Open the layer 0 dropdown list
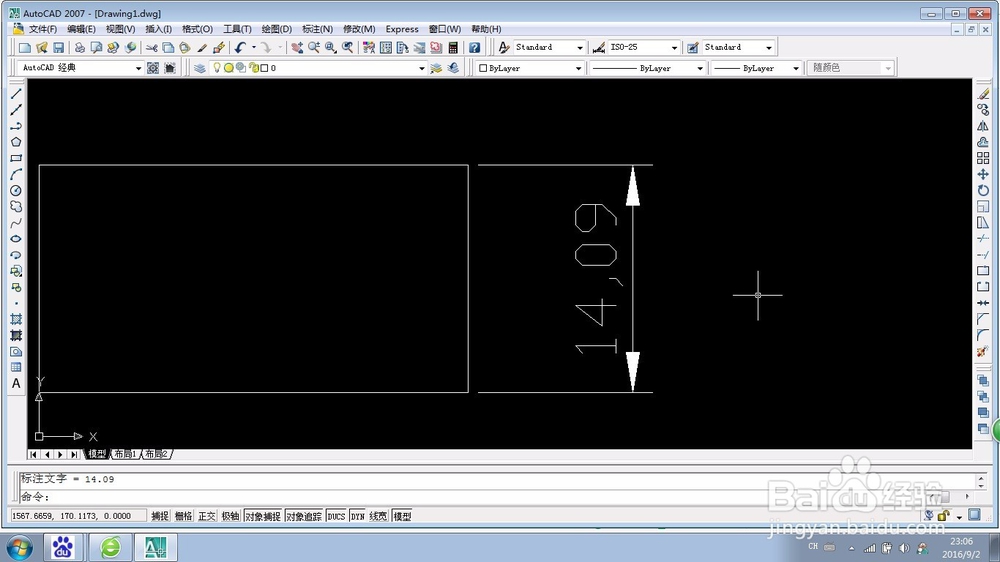The image size is (1000, 562). [422, 68]
